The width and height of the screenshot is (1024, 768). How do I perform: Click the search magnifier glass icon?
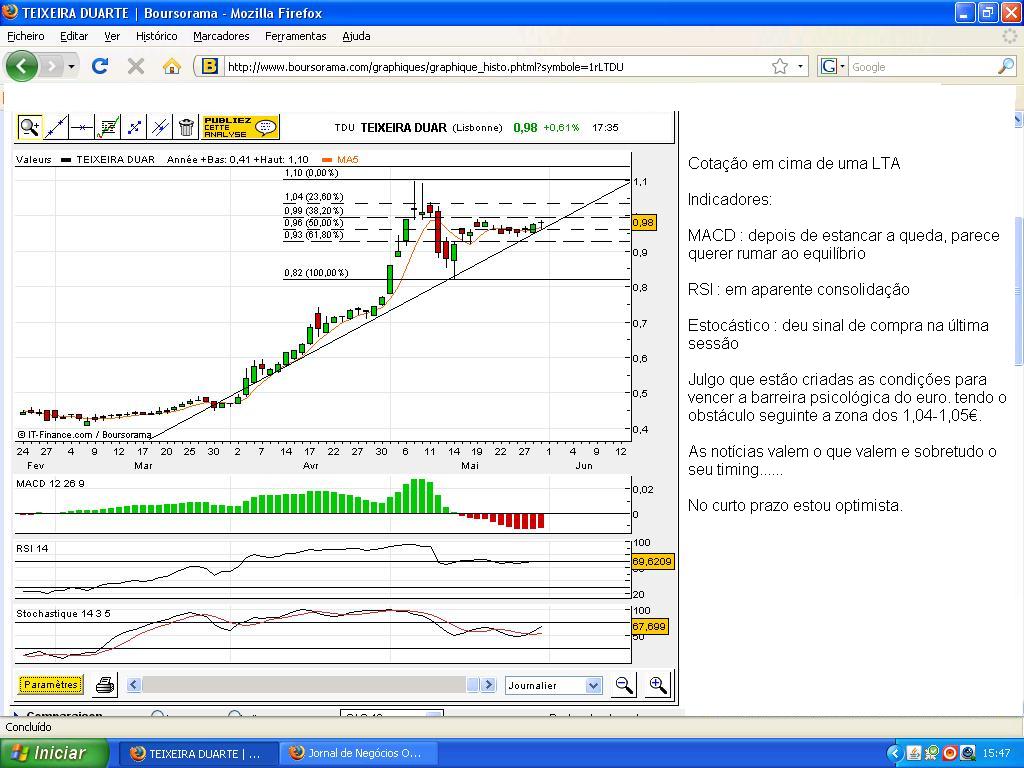click(1006, 67)
